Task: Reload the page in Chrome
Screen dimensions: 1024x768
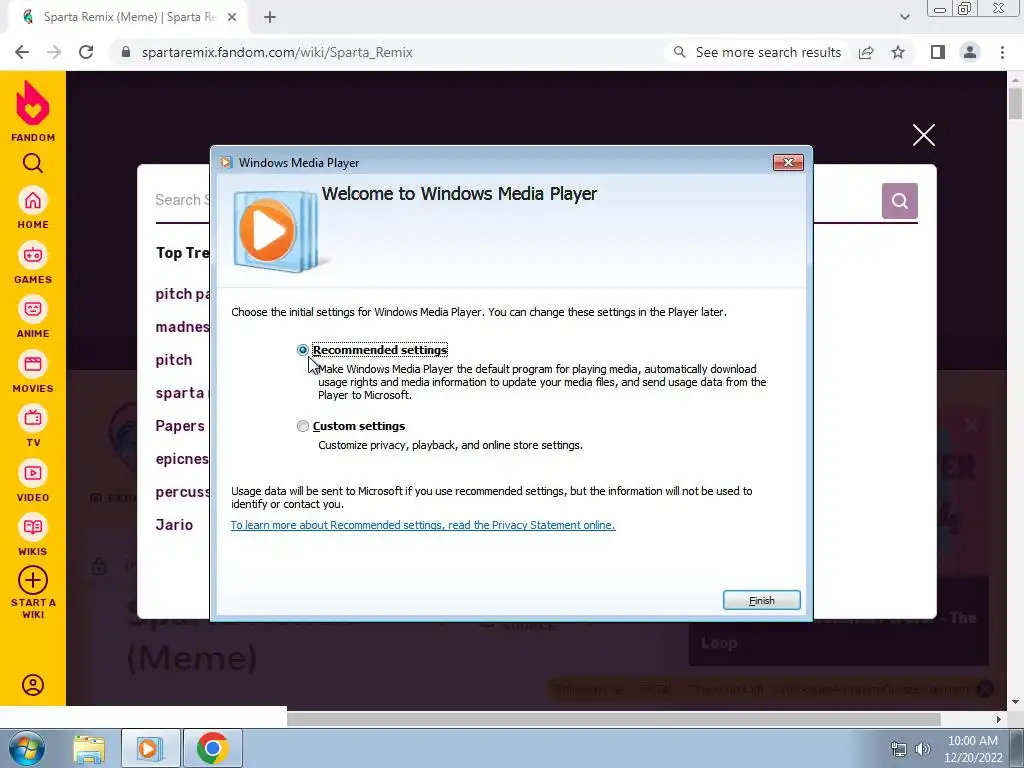Action: [x=86, y=52]
